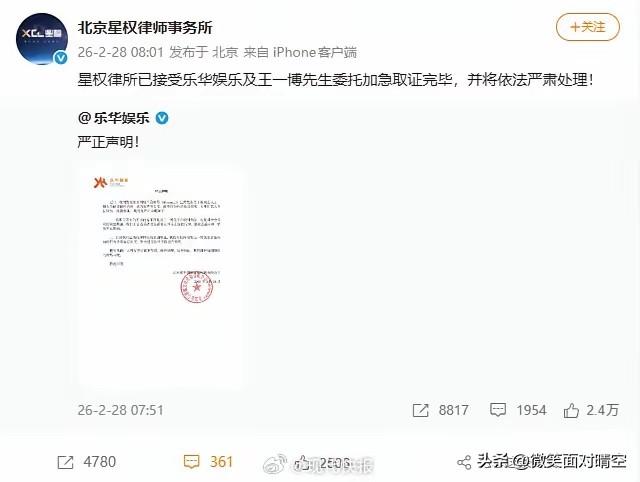640x482 pixels.
Task: Click the blue verified badge on avatar
Action: coord(61,58)
